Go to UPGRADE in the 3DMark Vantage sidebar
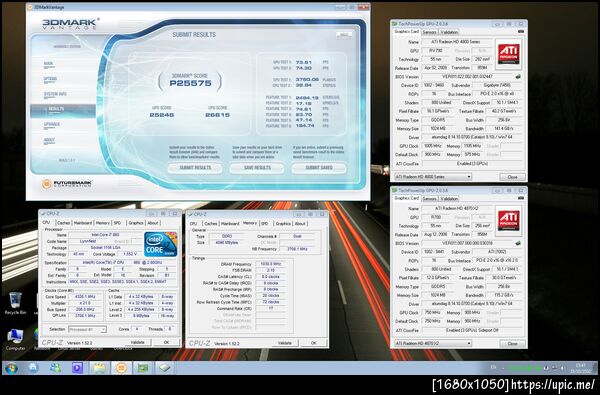 tap(52, 125)
